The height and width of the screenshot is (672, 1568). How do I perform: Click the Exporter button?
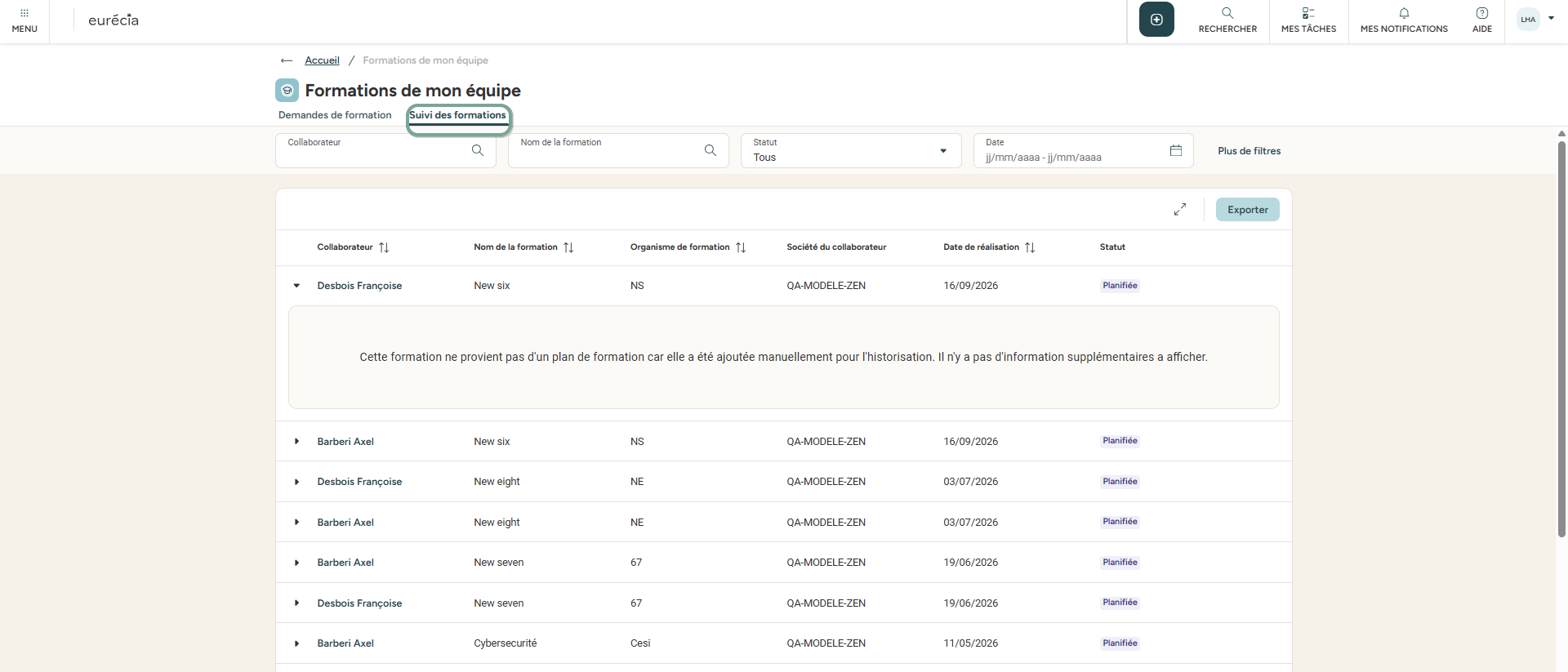(1247, 210)
